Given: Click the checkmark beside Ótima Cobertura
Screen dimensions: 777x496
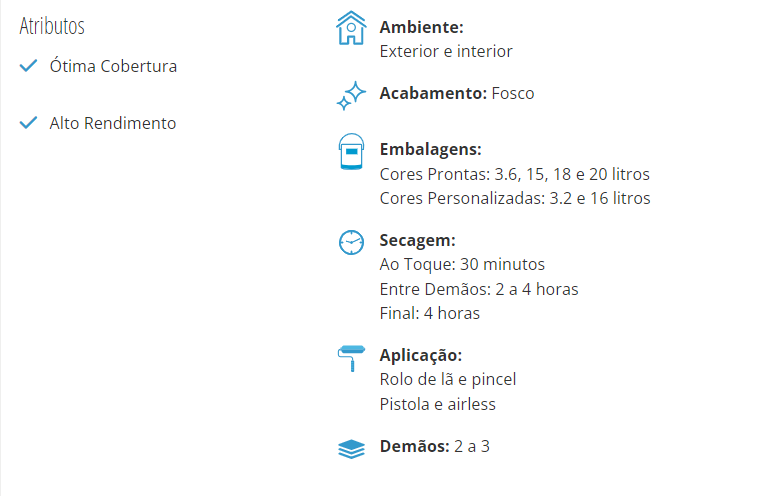Looking at the screenshot, I should pos(28,65).
